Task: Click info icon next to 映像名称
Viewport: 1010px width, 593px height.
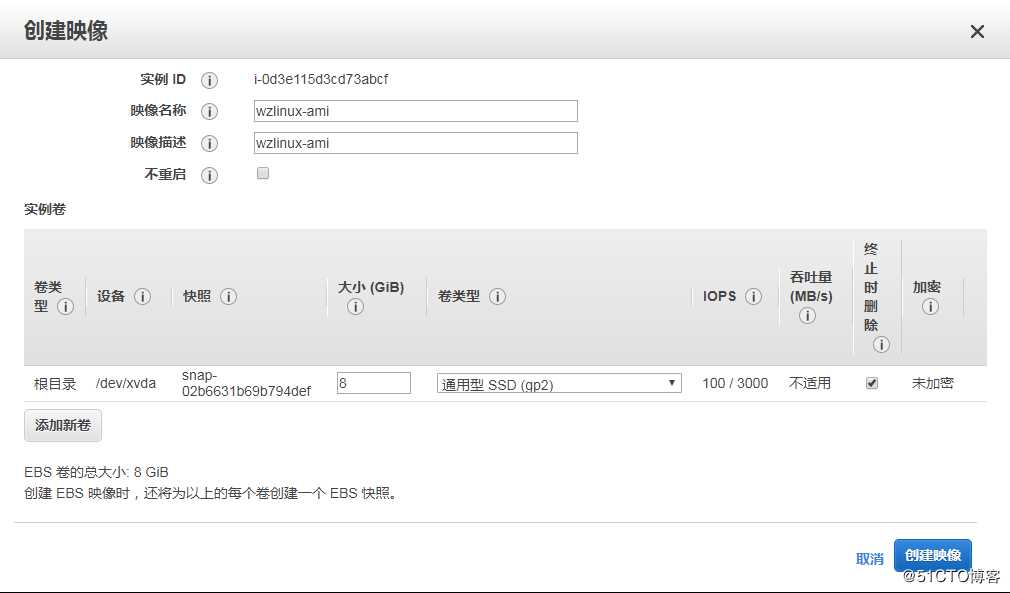Action: pos(209,111)
